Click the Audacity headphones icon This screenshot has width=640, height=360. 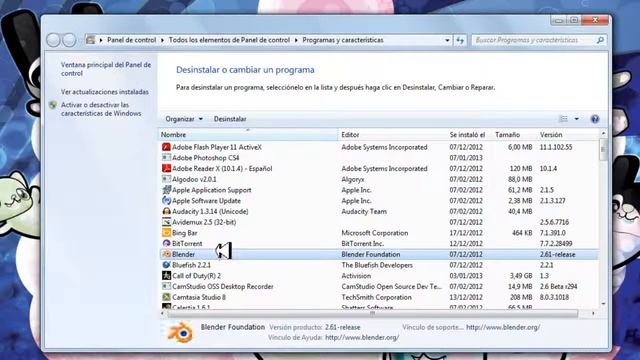tap(166, 211)
